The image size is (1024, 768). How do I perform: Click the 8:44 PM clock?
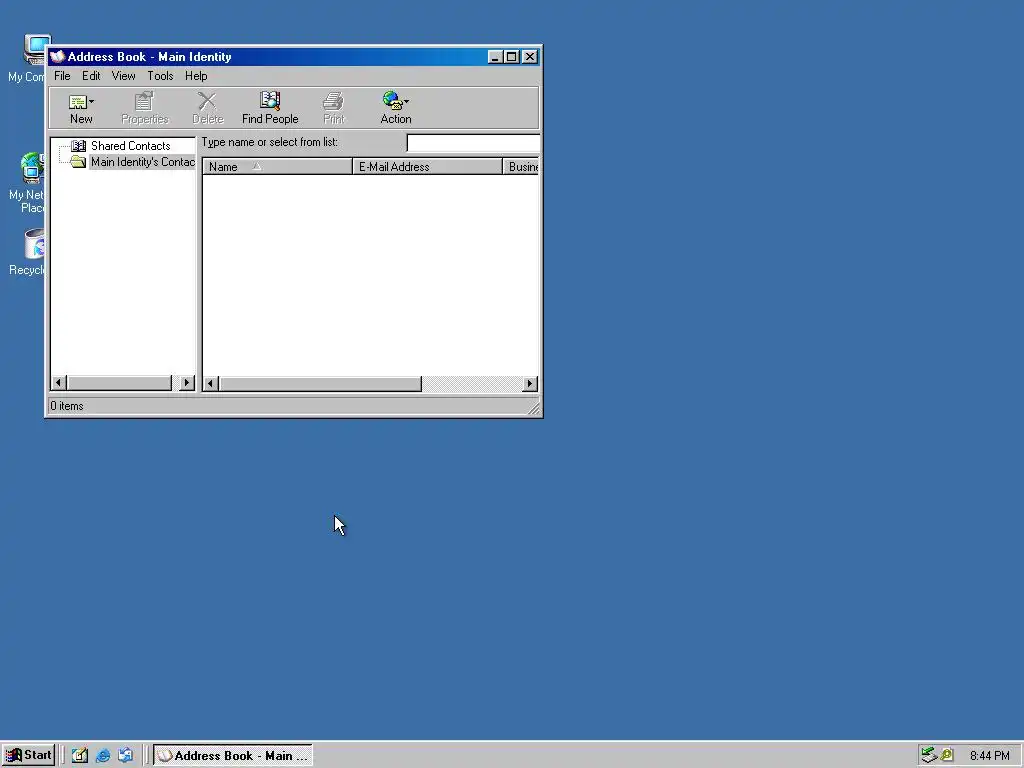(x=989, y=756)
